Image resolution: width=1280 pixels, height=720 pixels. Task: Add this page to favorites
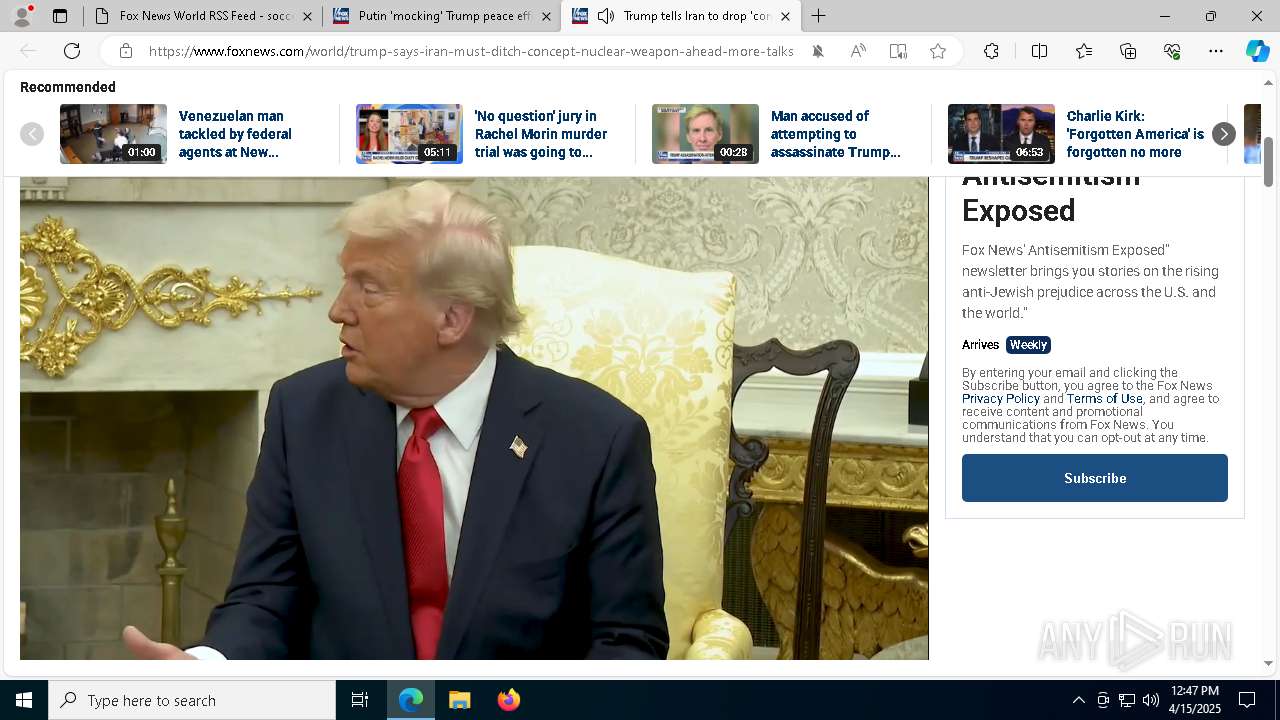938,51
